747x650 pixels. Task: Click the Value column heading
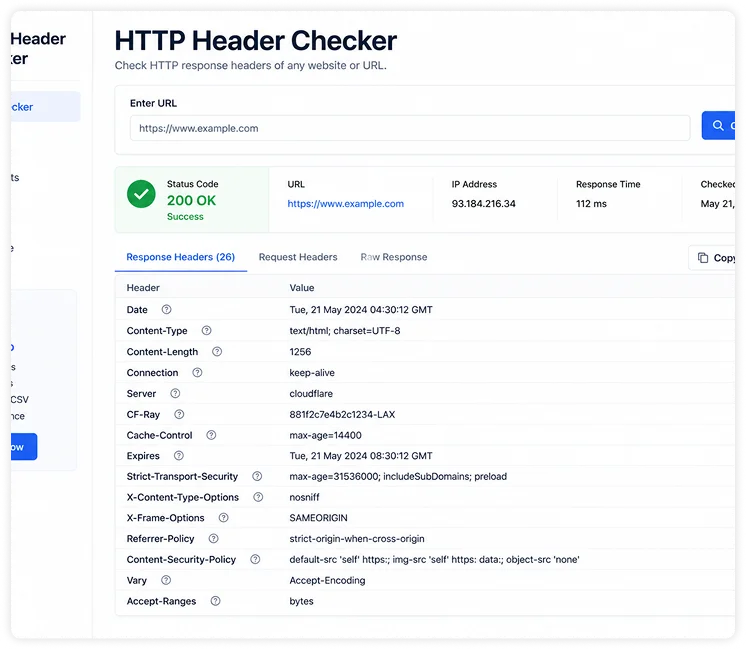(302, 288)
